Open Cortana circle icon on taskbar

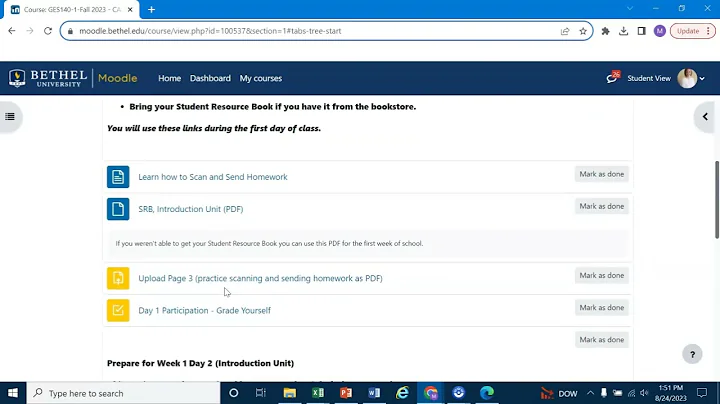pos(233,393)
